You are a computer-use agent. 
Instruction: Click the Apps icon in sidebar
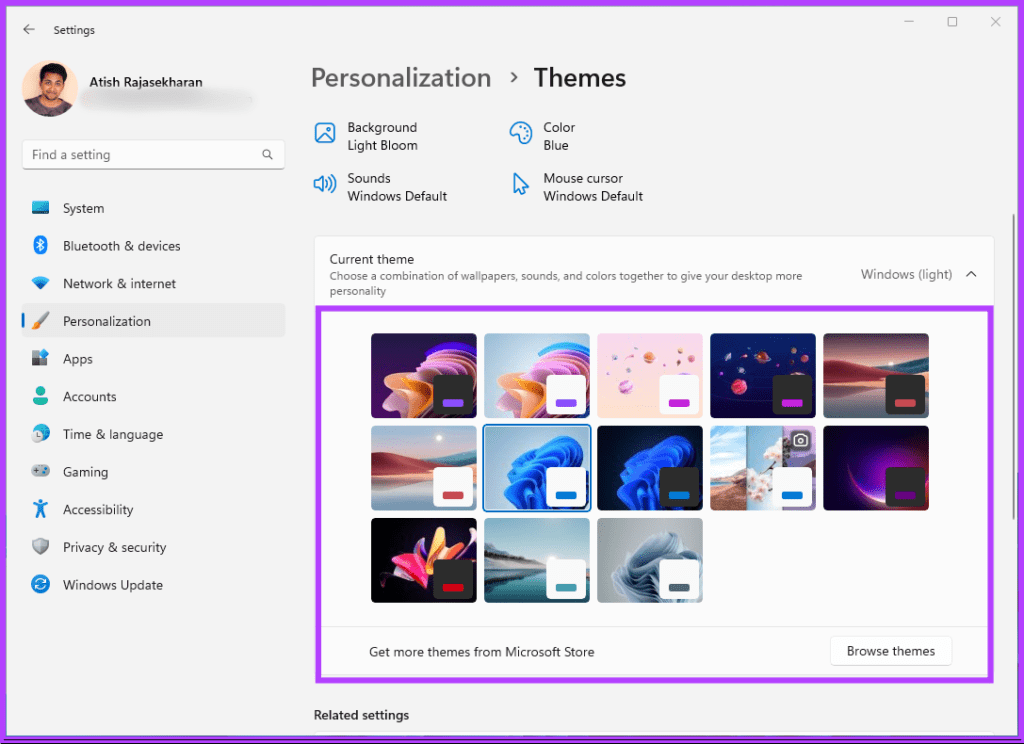(x=40, y=359)
